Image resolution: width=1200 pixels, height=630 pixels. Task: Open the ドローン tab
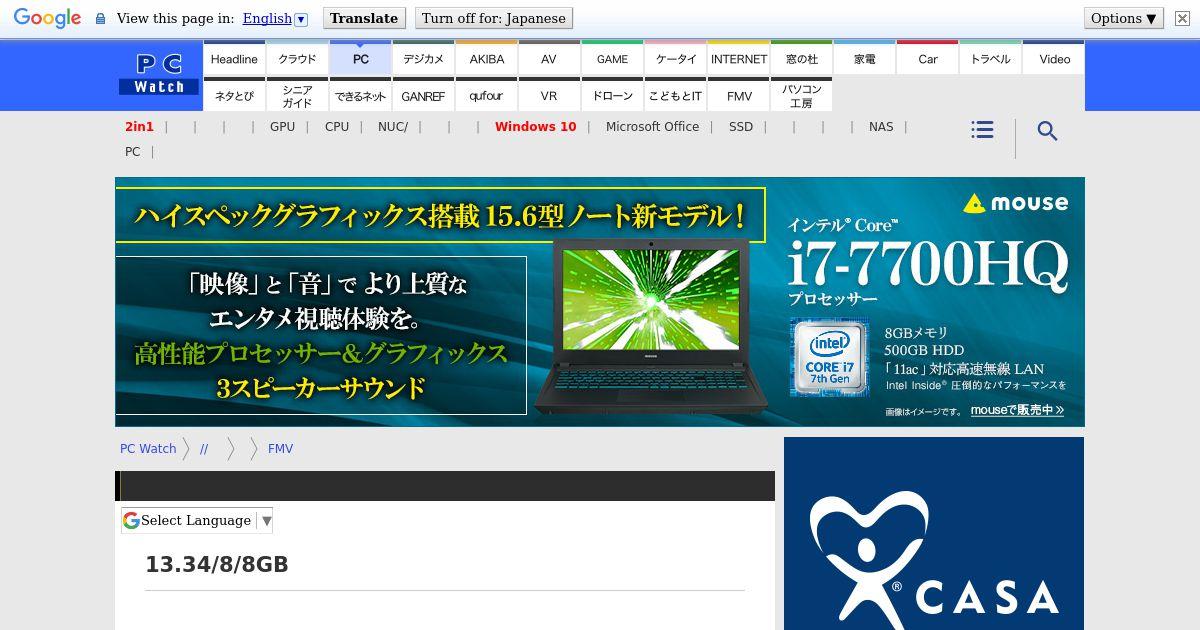pyautogui.click(x=613, y=95)
